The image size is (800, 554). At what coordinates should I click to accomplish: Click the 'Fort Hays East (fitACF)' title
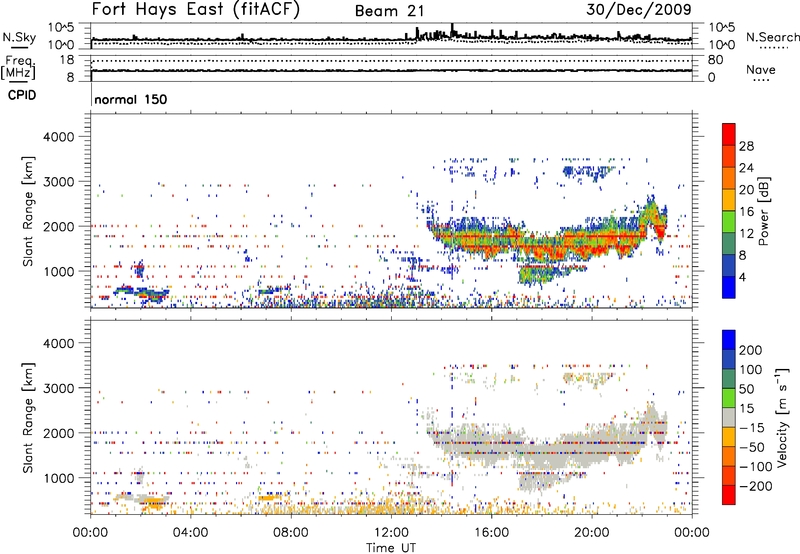pos(195,10)
